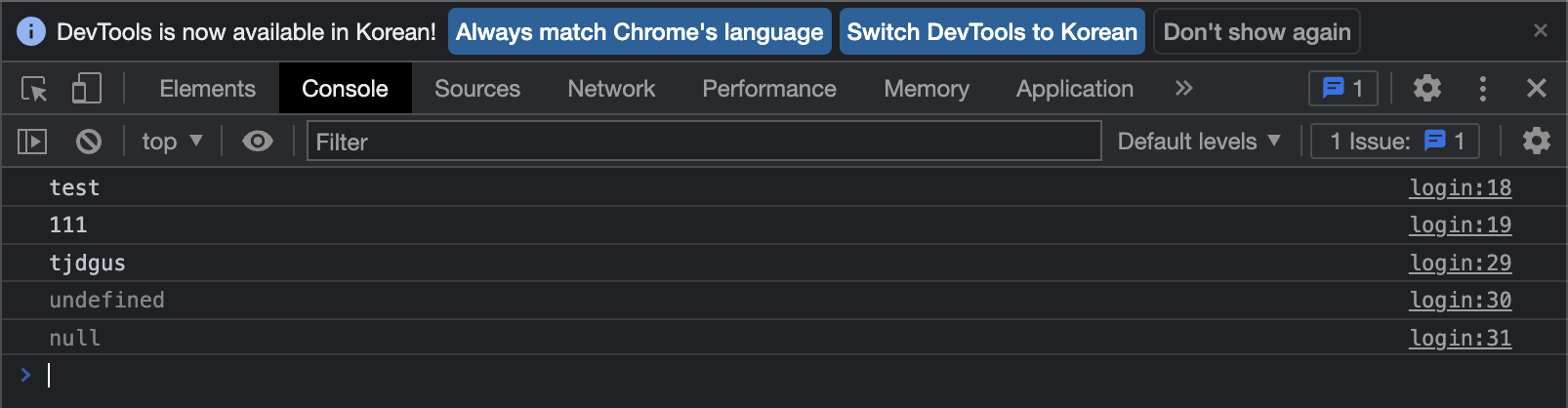Create a live expression with the eye icon

pyautogui.click(x=258, y=142)
